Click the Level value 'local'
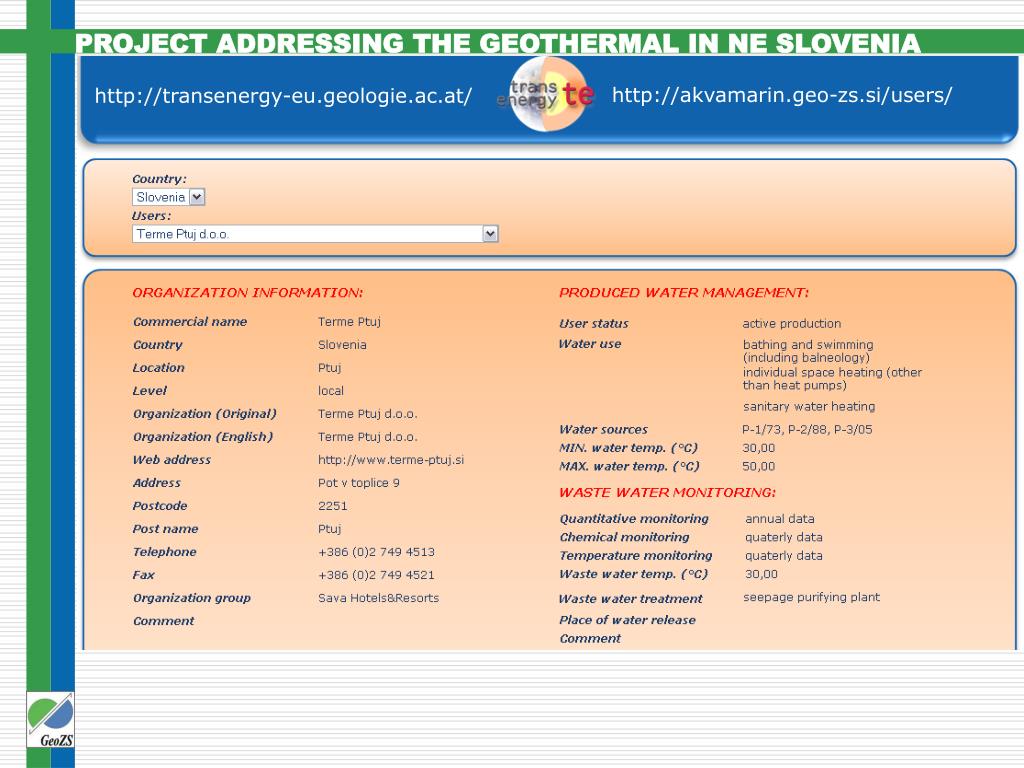Image resolution: width=1024 pixels, height=768 pixels. click(x=330, y=391)
